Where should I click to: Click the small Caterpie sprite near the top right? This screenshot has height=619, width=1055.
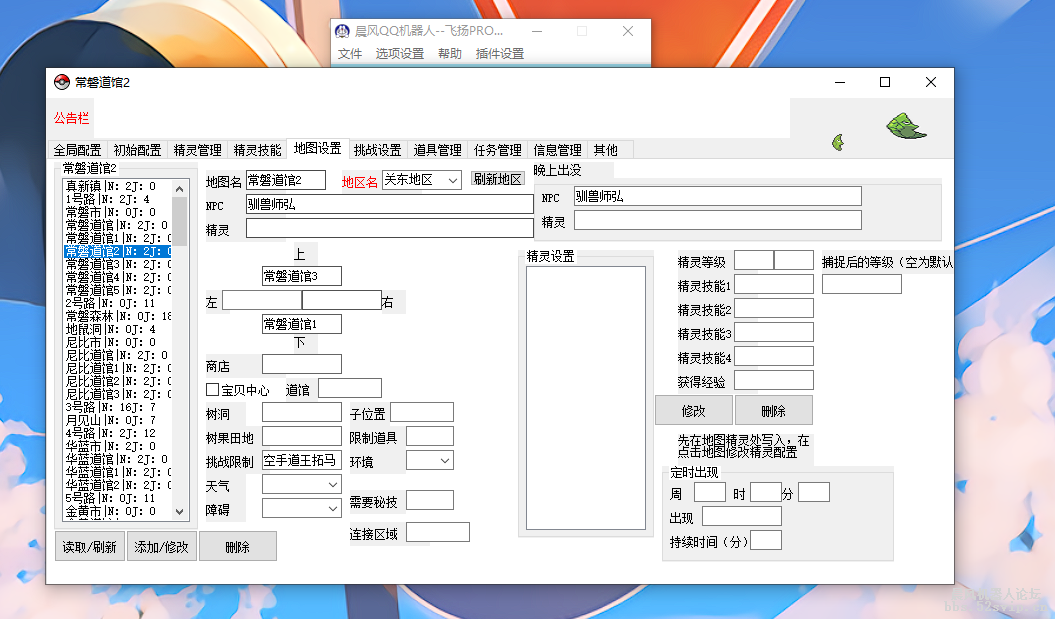coord(838,141)
